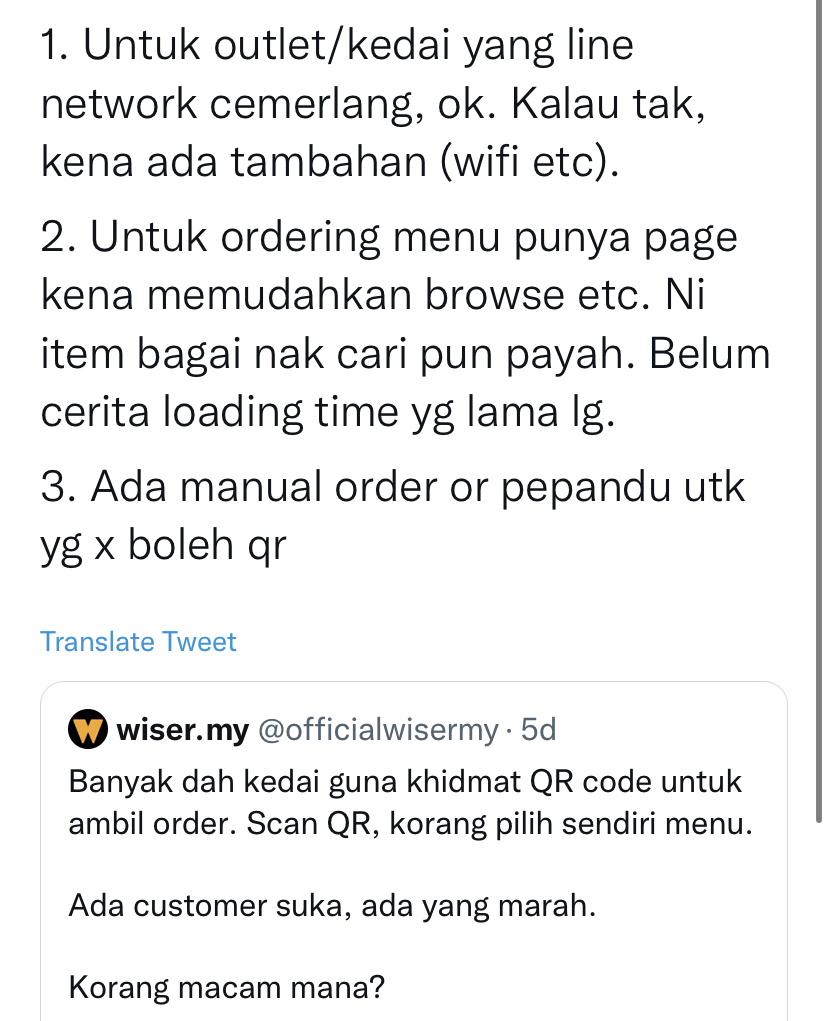The width and height of the screenshot is (828, 1021).
Task: Click quoted text 'Korang macam mana?'
Action: 227,988
